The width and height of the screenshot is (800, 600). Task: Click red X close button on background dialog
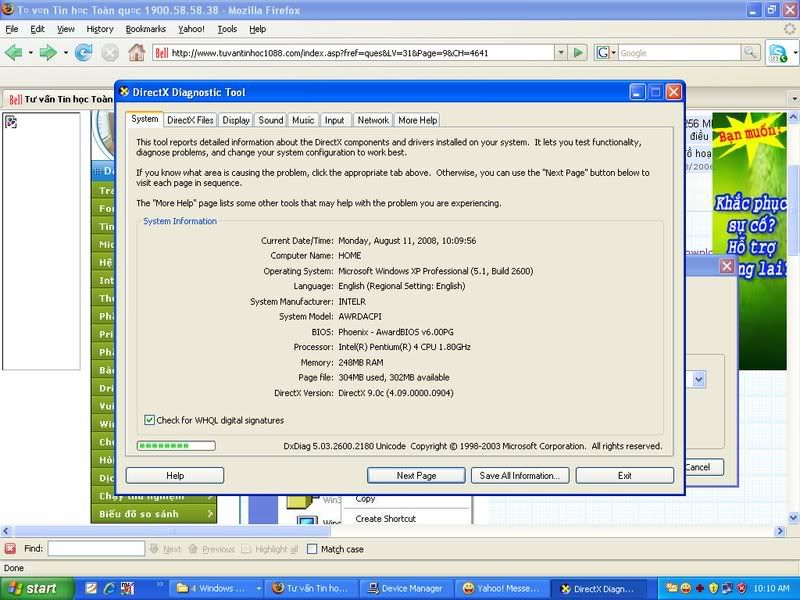pos(727,266)
